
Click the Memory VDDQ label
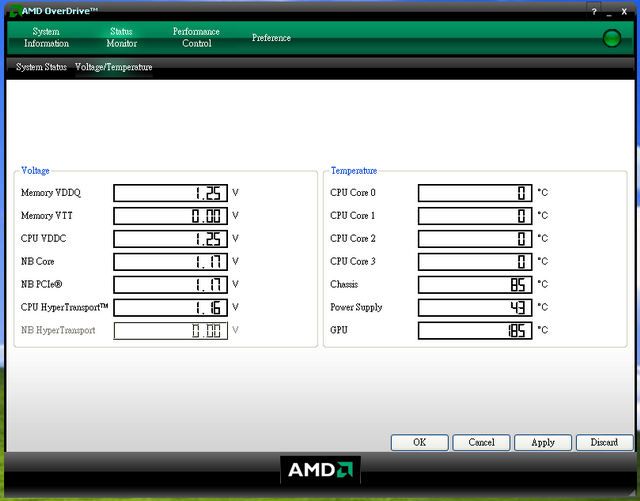pos(51,193)
